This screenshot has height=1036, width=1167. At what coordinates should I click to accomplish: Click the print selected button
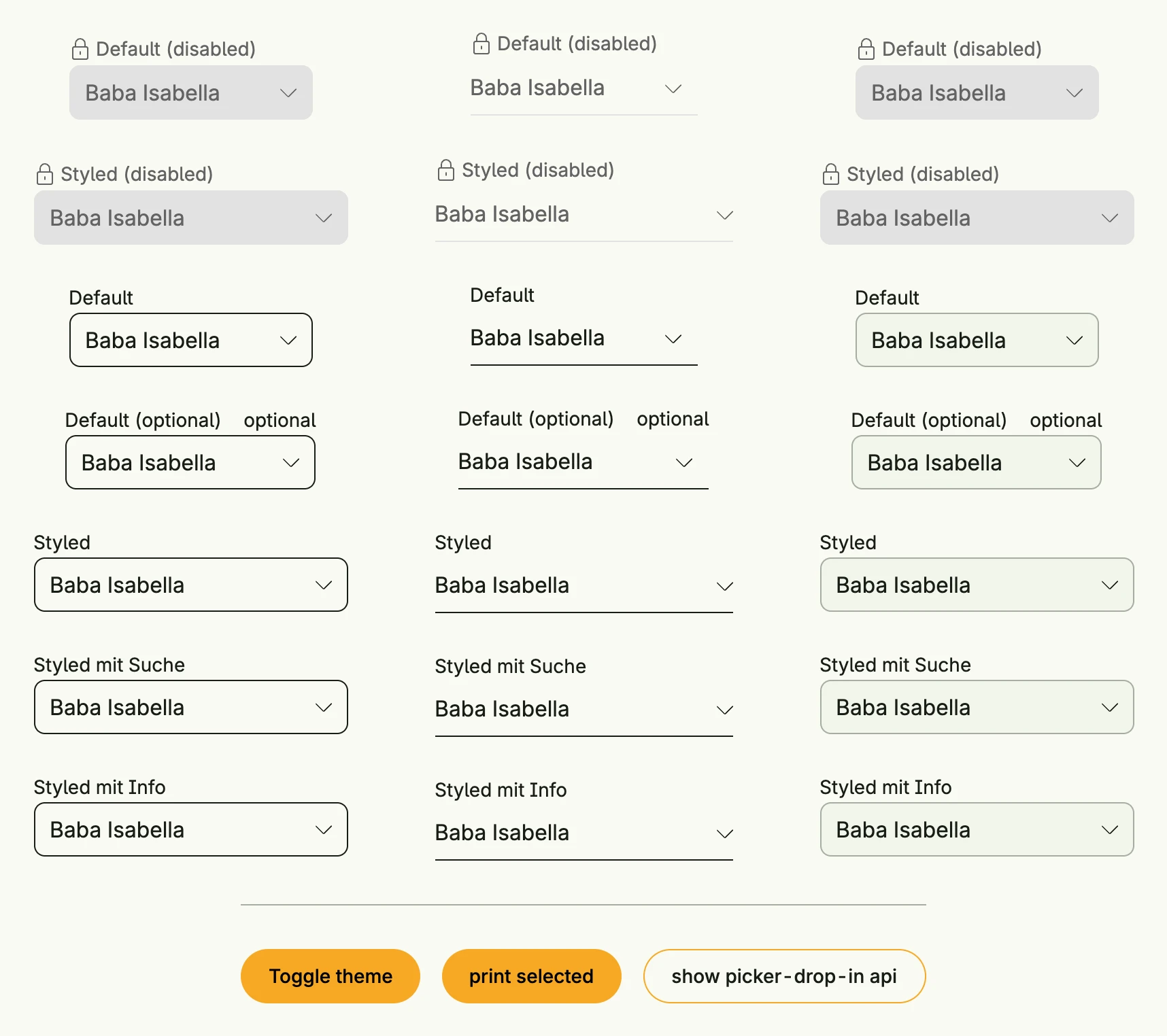(x=532, y=976)
